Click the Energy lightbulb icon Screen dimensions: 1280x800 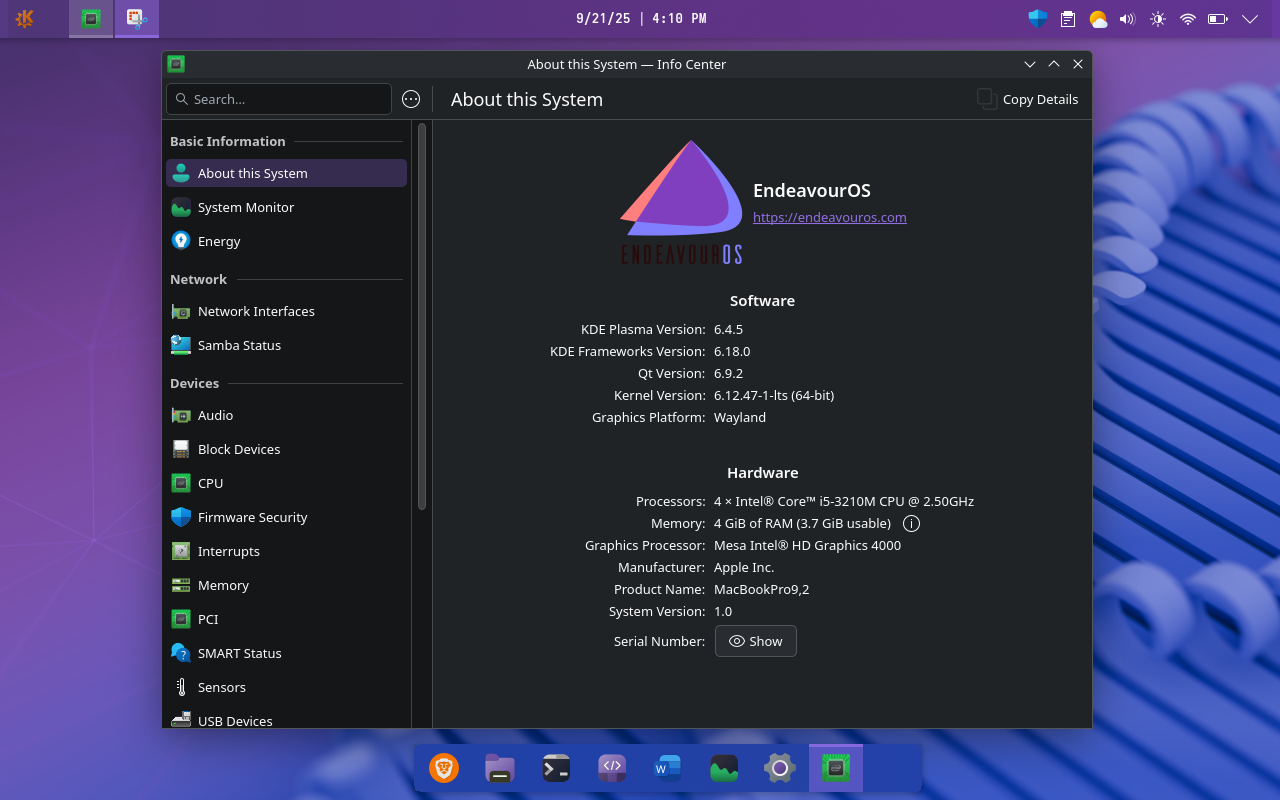181,241
